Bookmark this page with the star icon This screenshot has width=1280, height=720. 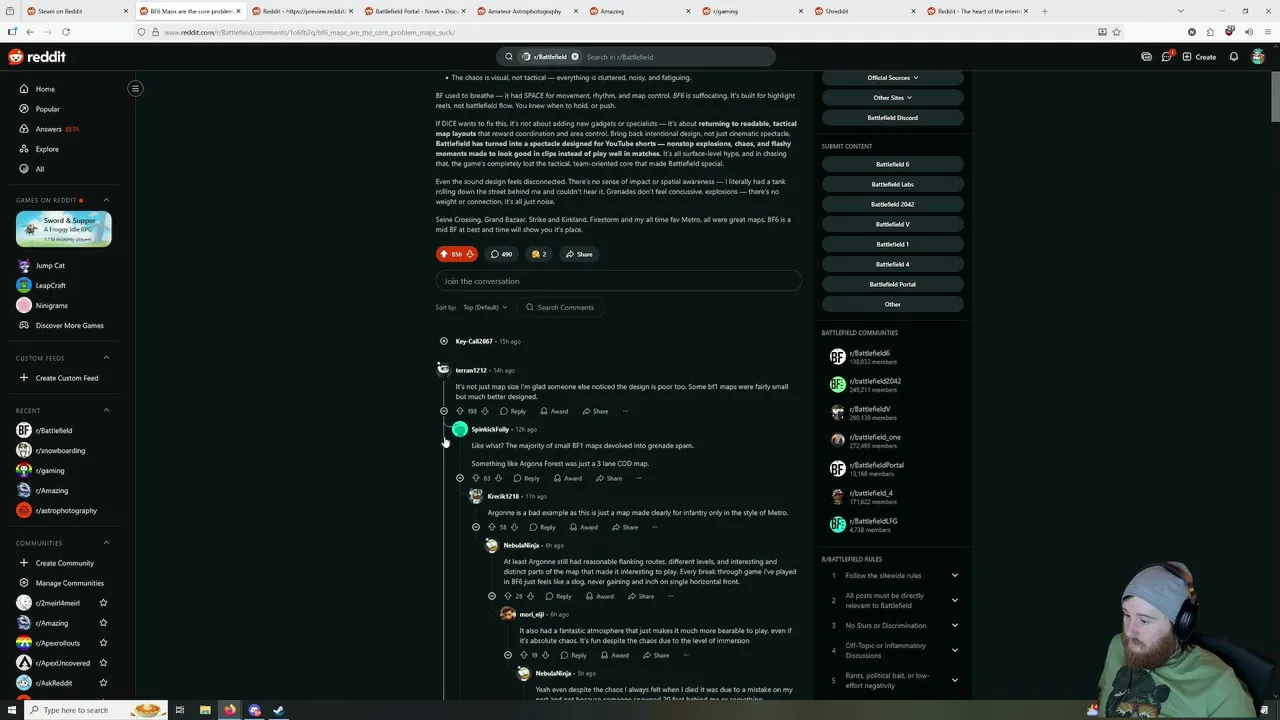[1117, 32]
